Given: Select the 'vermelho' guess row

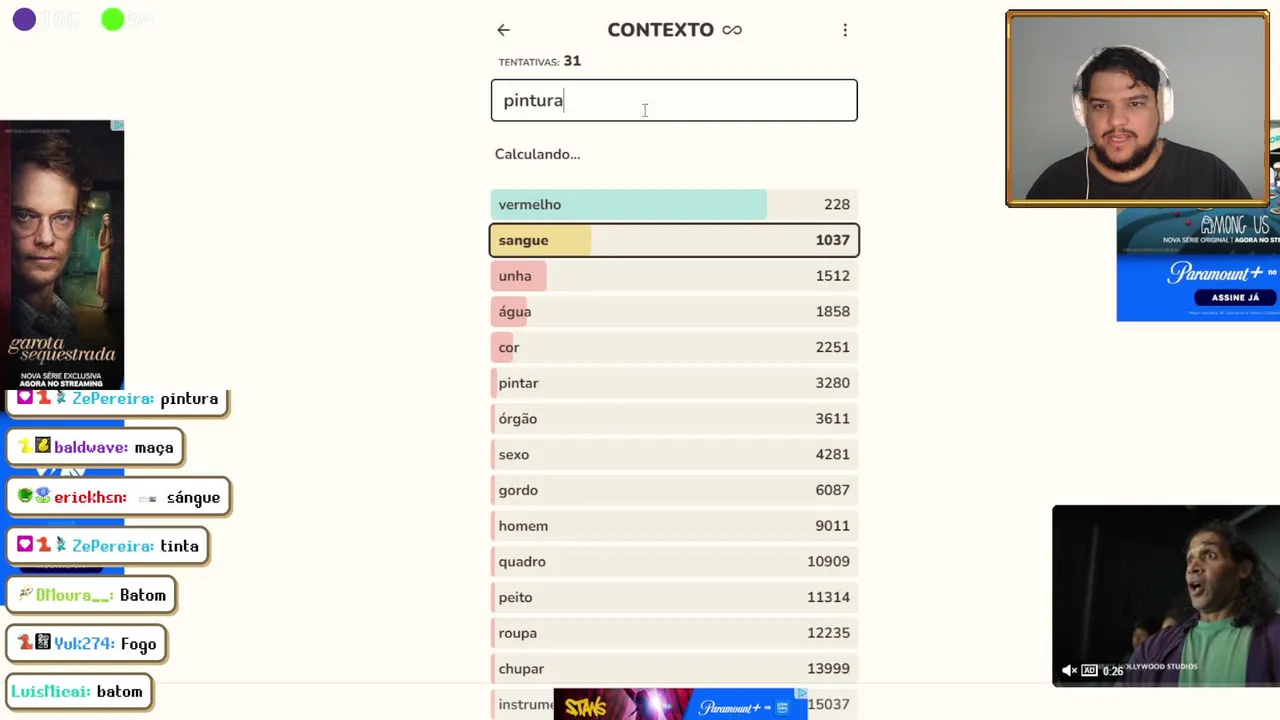Looking at the screenshot, I should coord(674,204).
